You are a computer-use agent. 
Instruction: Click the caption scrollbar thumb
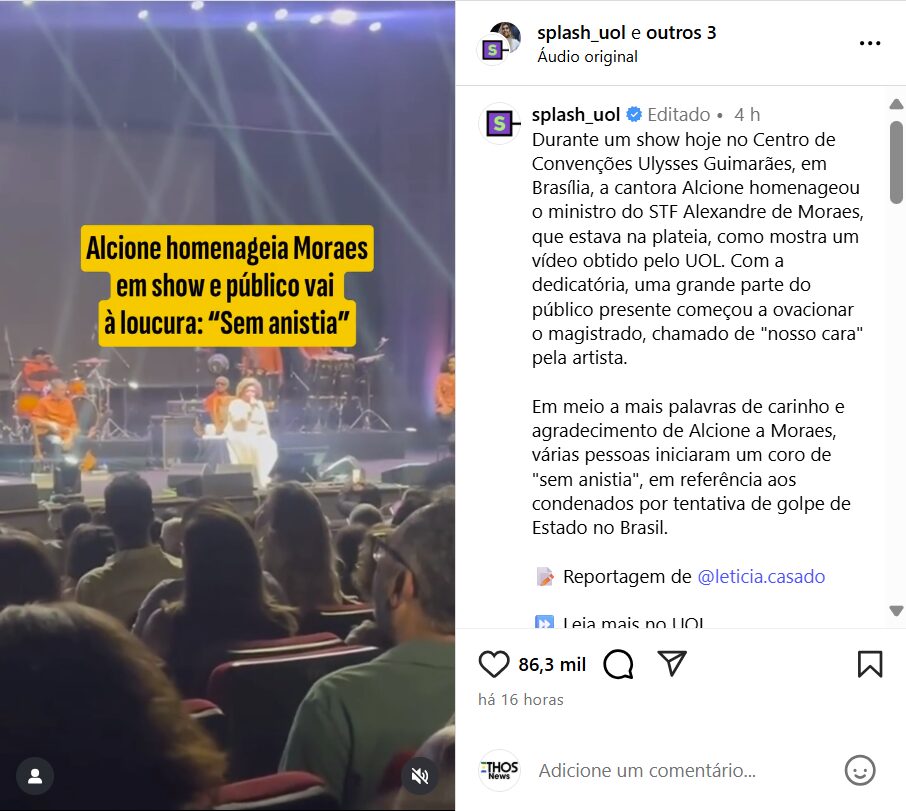point(896,162)
